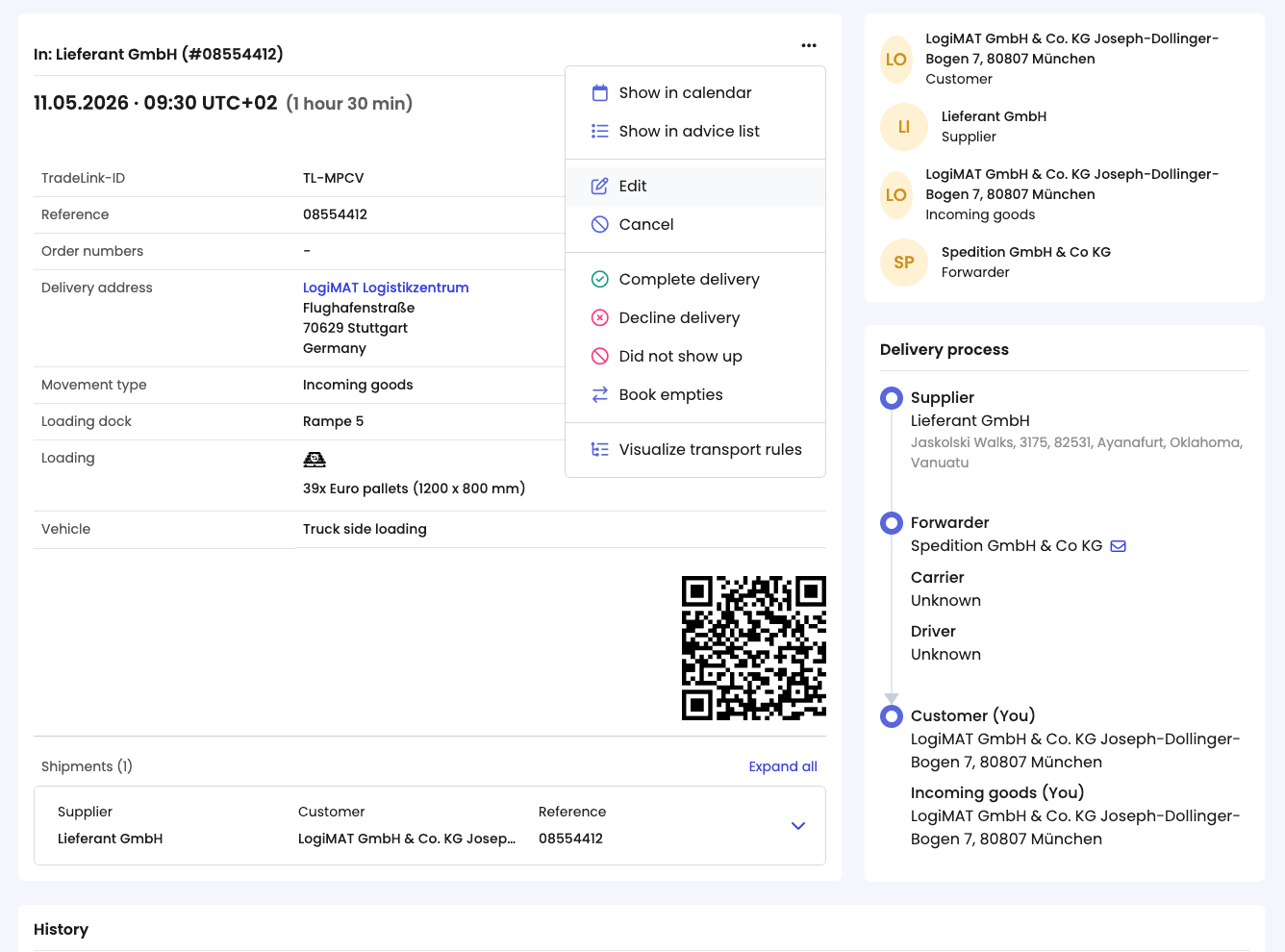Click the LO avatar for Incoming goods
1285x952 pixels.
(896, 195)
